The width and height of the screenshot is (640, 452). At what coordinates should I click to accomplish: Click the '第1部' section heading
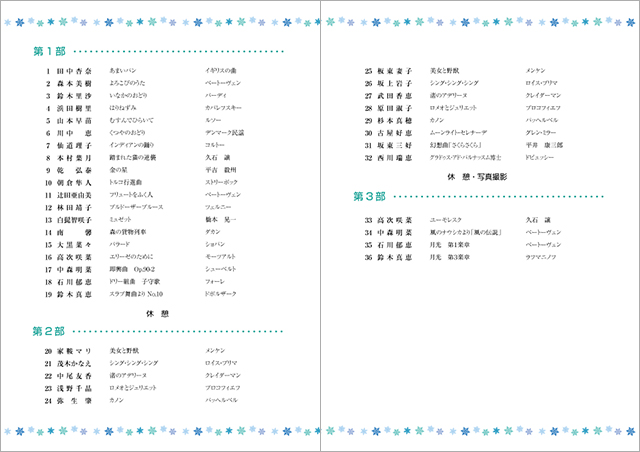click(49, 51)
